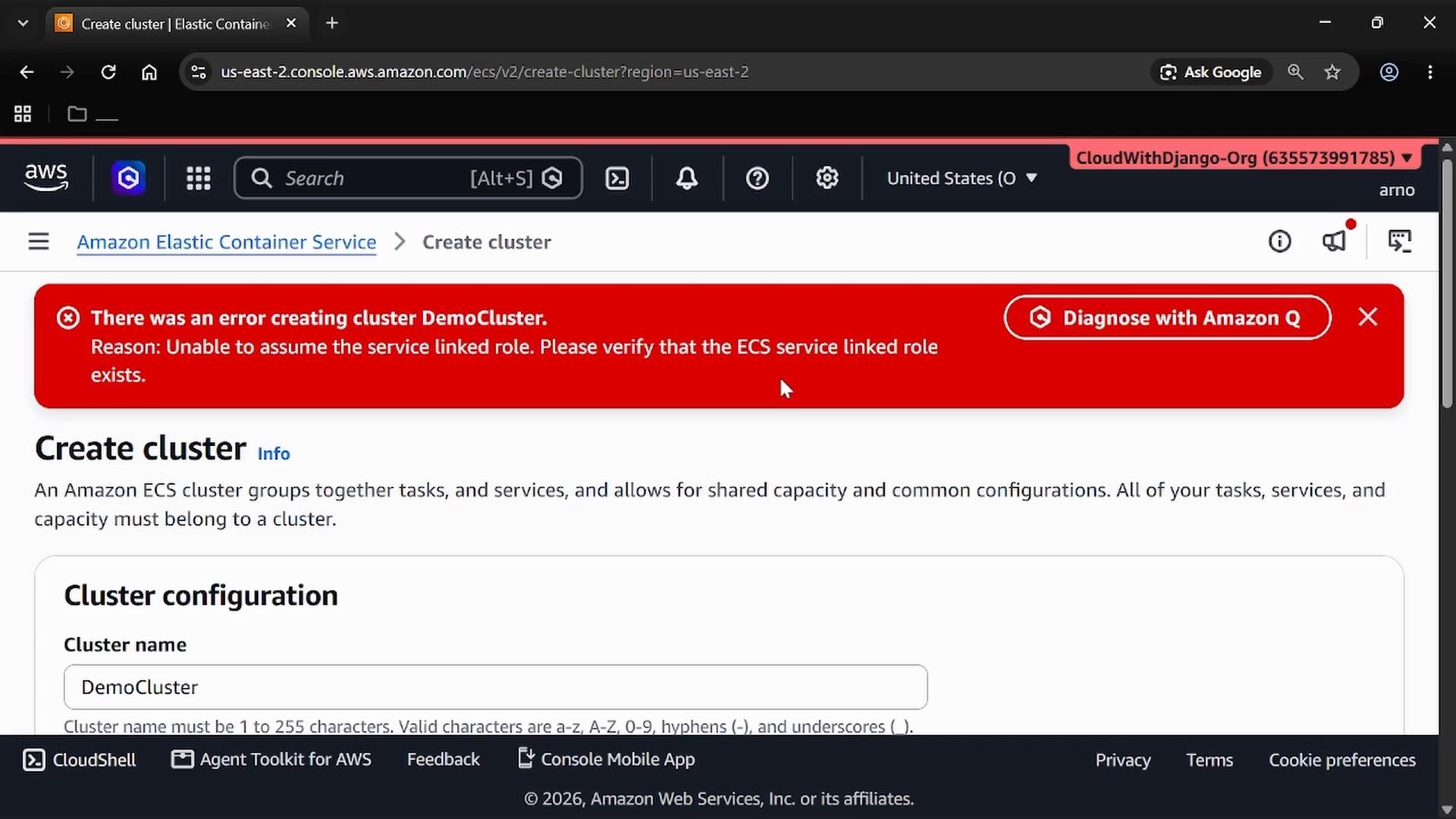The height and width of the screenshot is (819, 1456).
Task: Open the AWS services grid menu
Action: tap(199, 178)
